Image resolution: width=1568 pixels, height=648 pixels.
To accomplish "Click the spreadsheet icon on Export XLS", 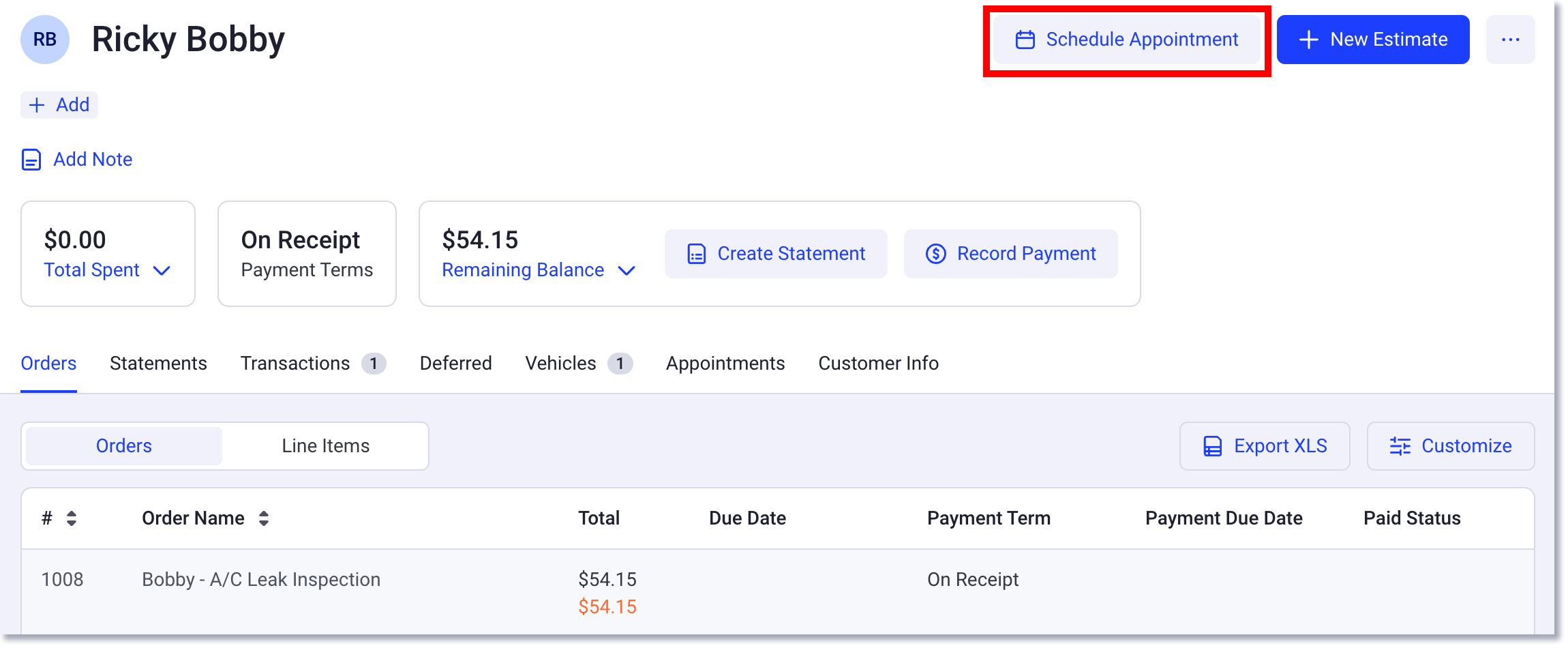I will pyautogui.click(x=1211, y=445).
